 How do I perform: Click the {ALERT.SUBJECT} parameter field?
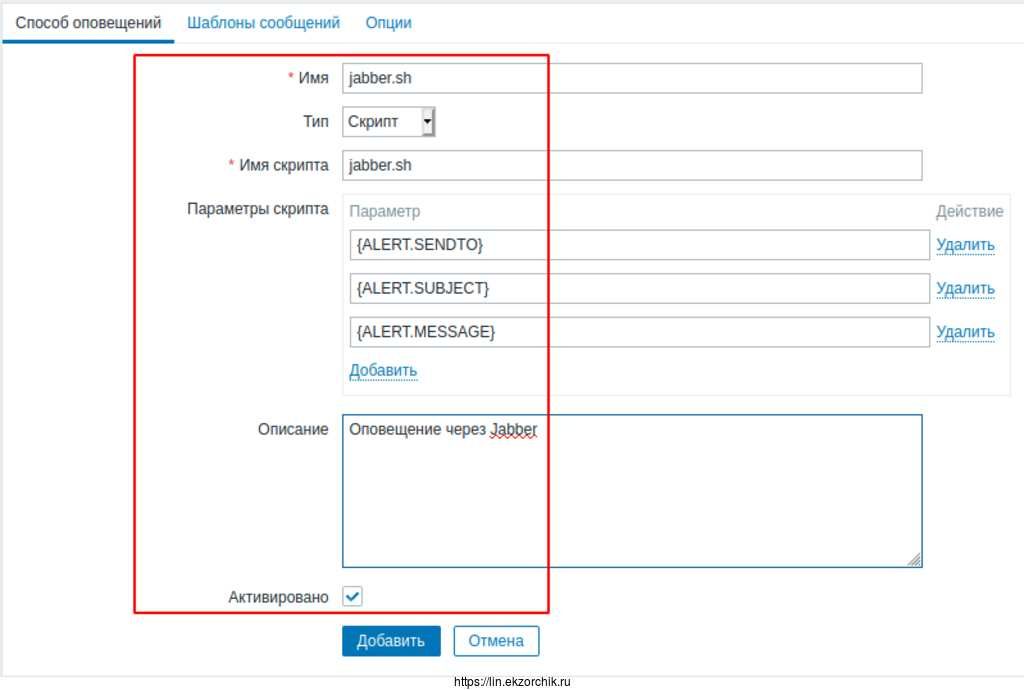click(x=639, y=289)
